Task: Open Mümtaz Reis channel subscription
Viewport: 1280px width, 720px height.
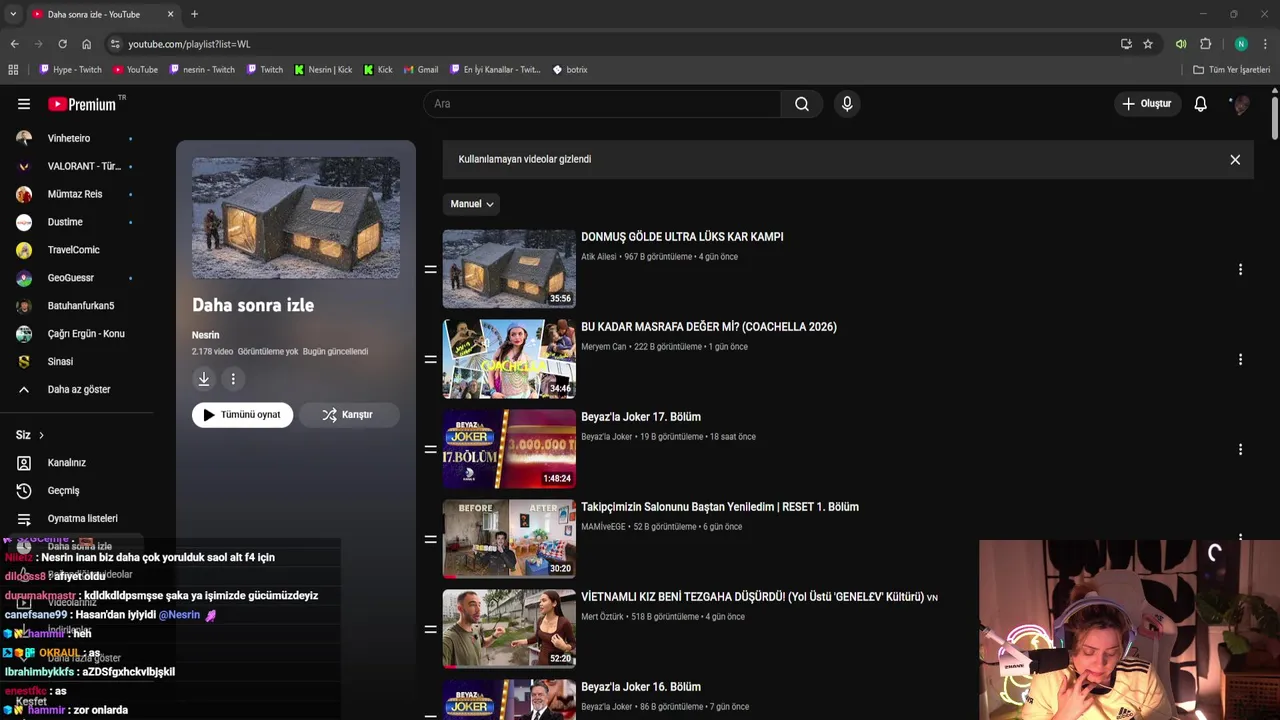Action: tap(77, 194)
